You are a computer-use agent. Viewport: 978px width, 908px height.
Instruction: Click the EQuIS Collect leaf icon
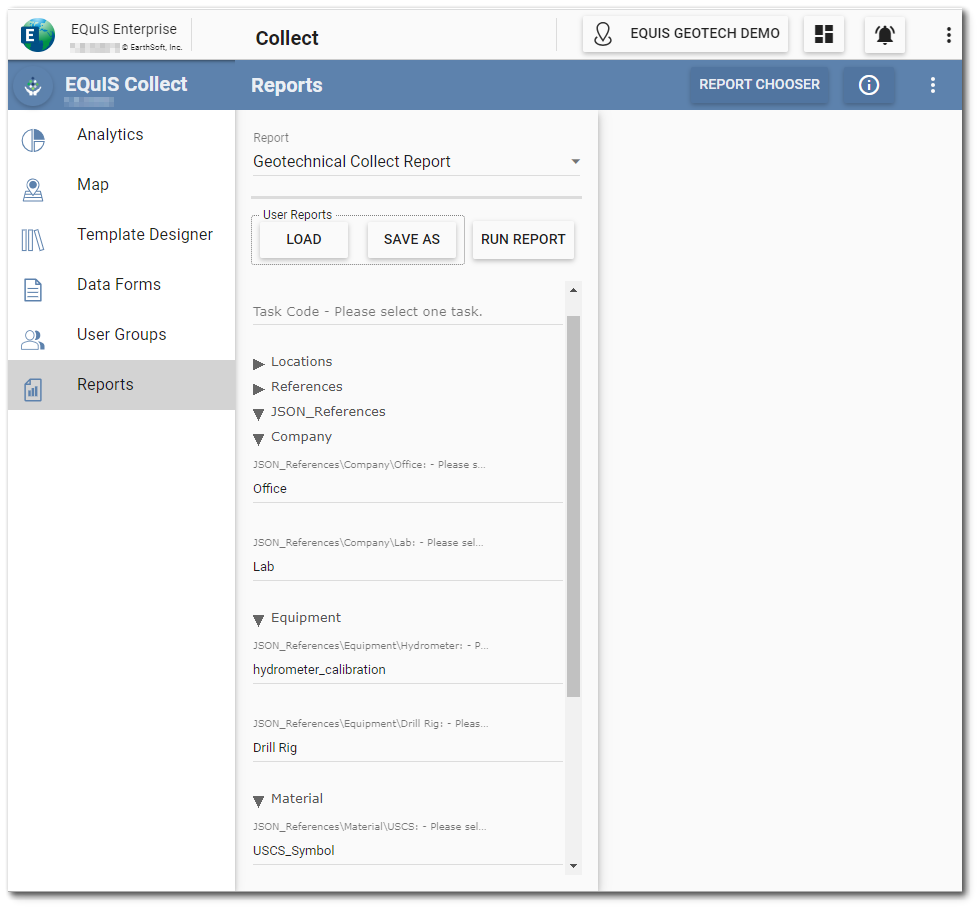(x=32, y=86)
